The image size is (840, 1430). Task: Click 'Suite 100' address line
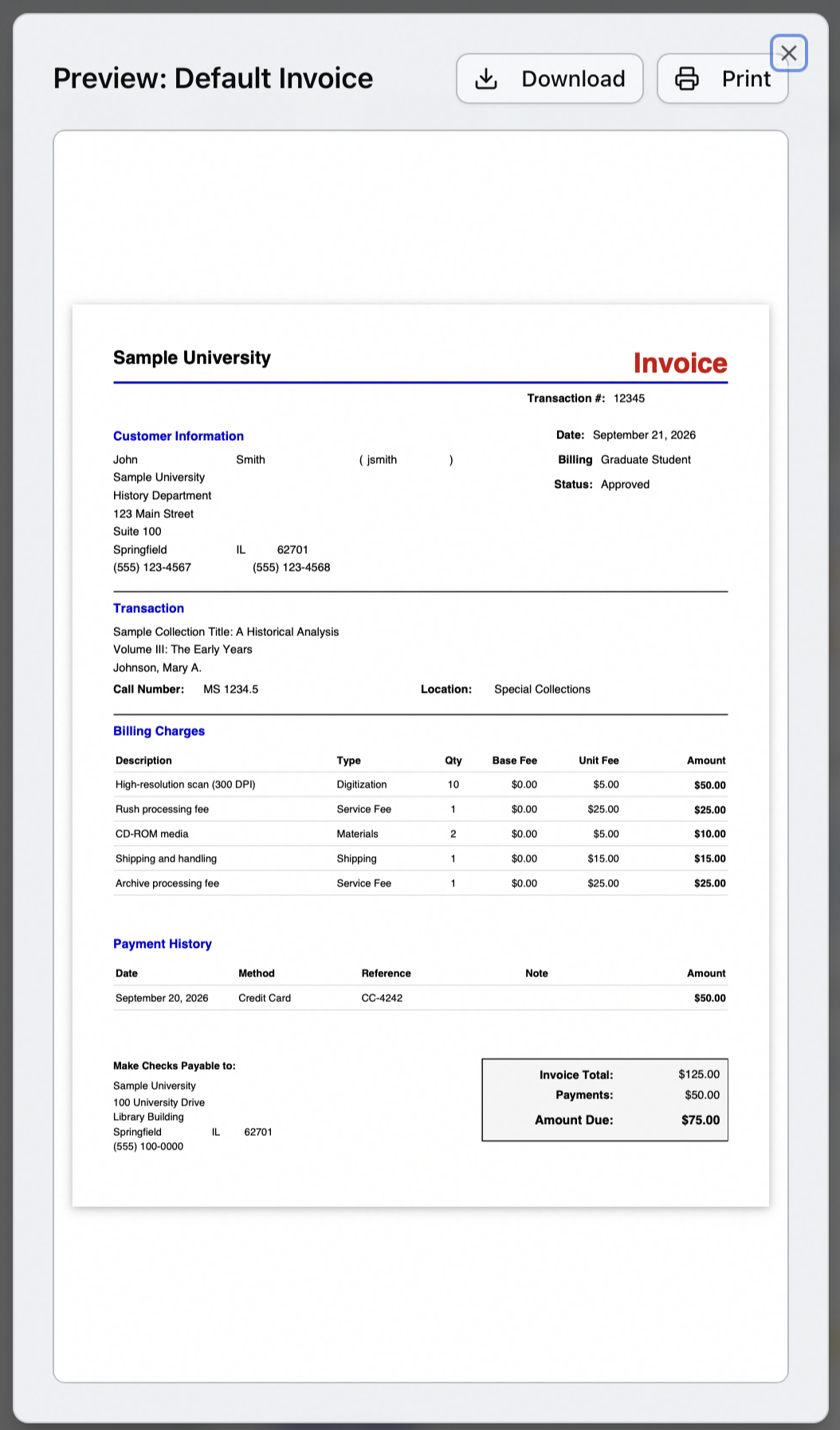point(137,531)
